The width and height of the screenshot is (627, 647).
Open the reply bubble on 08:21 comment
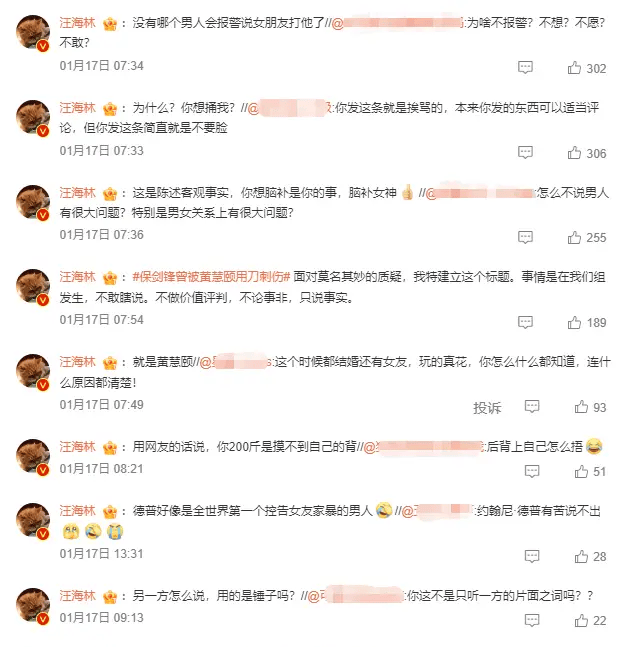pos(532,471)
